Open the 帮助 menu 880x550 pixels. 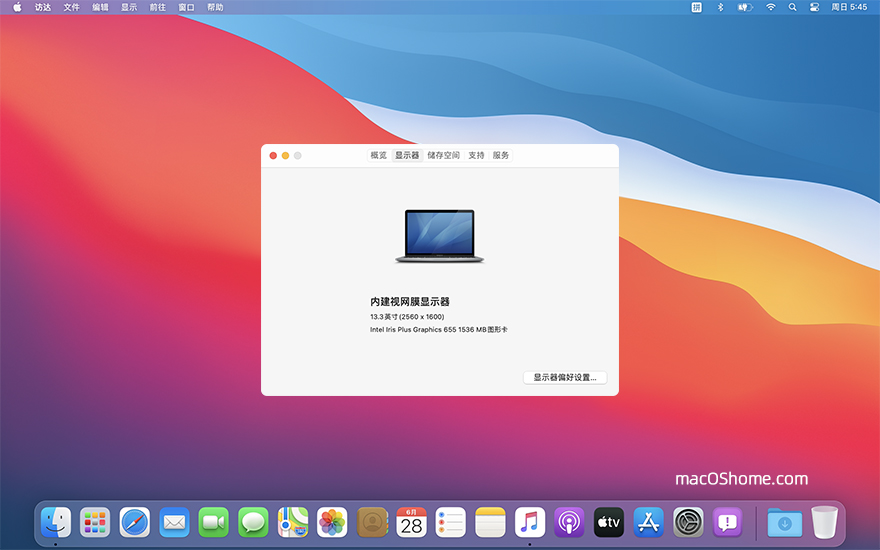point(216,7)
